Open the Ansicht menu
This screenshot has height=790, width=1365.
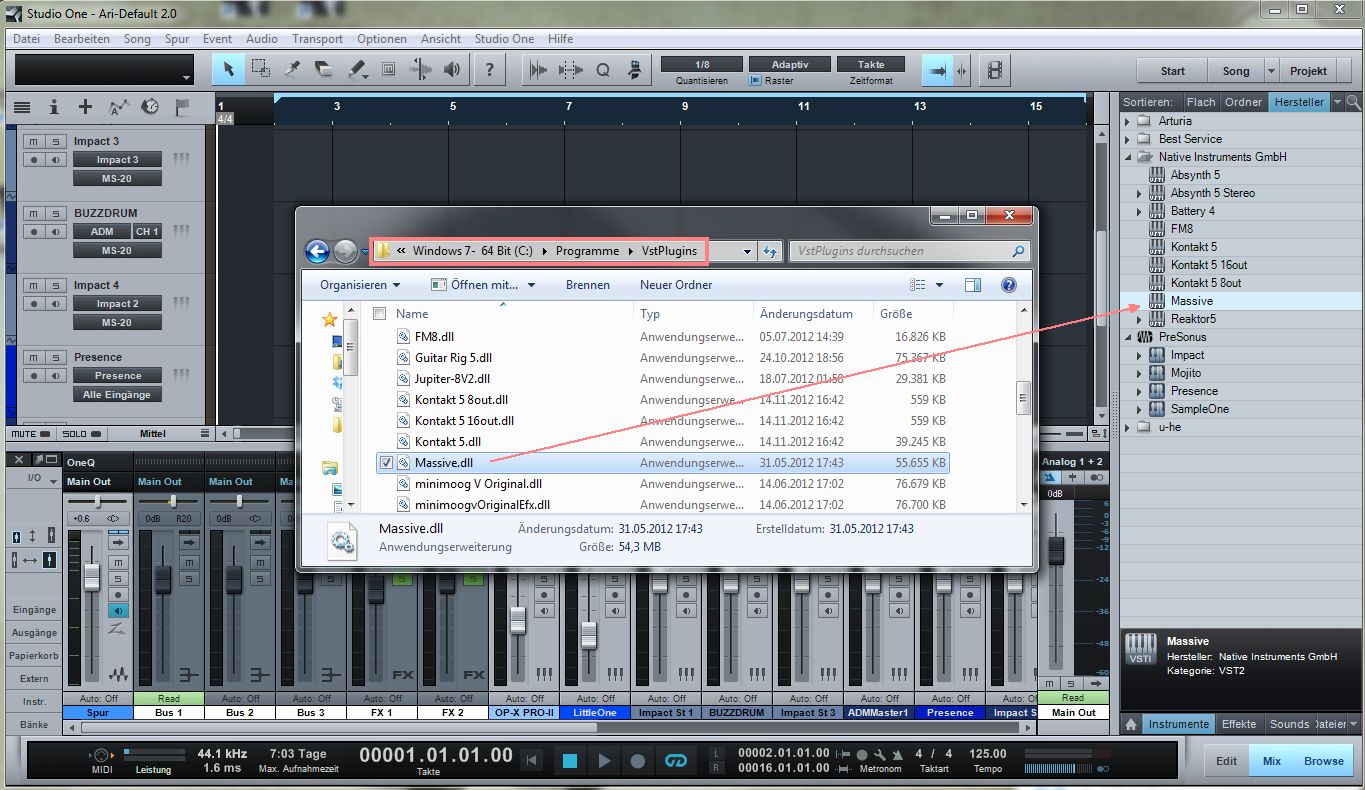coord(441,39)
